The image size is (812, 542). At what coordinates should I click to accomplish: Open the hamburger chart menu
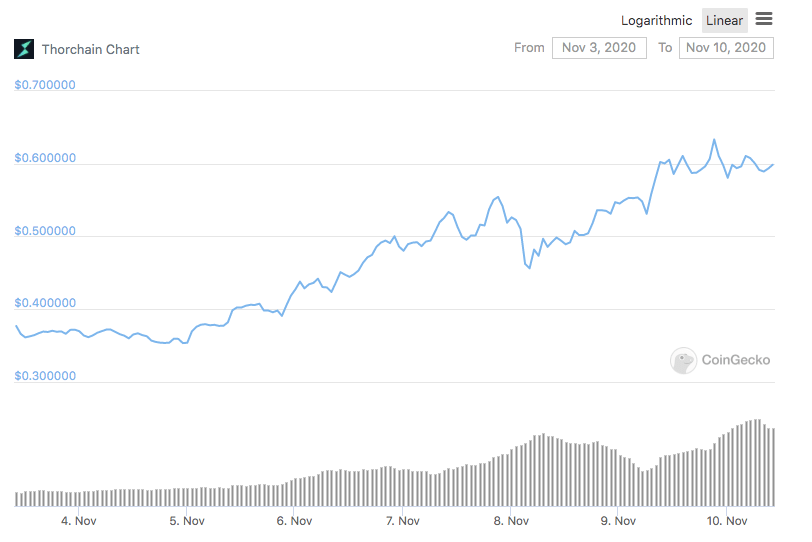pos(764,19)
